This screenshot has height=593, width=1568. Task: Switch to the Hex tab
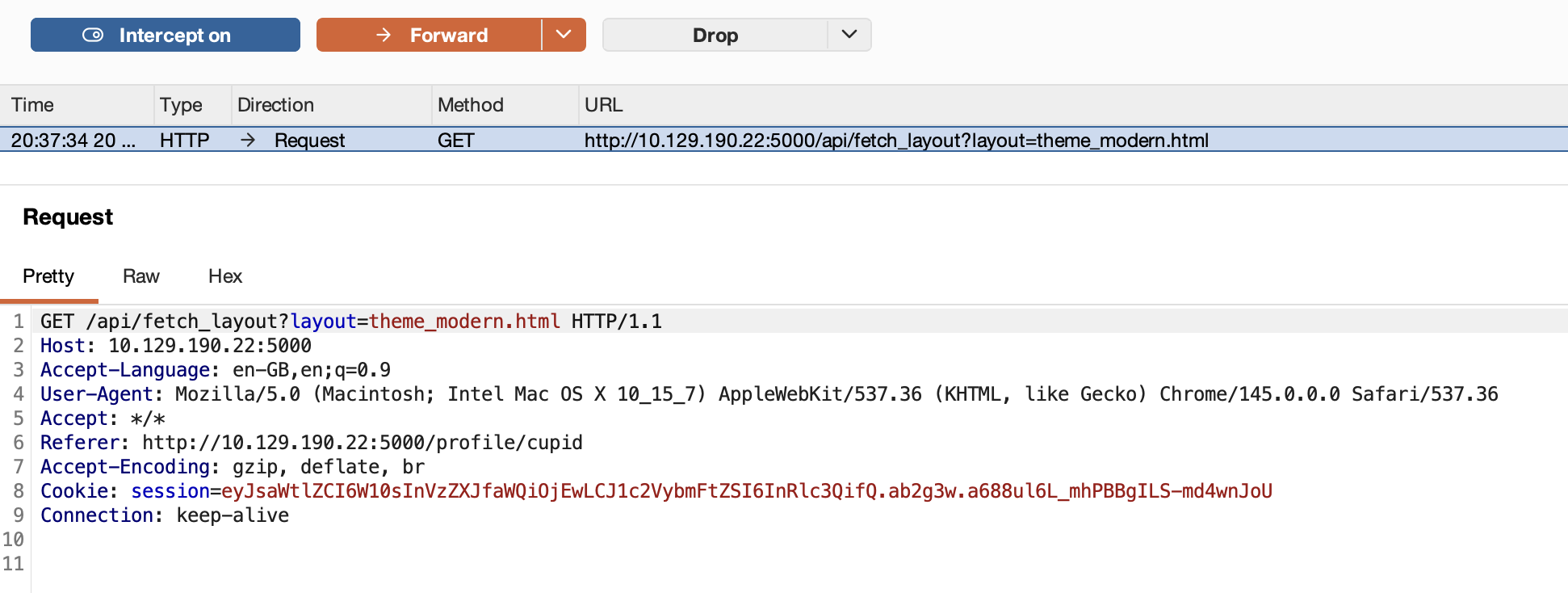click(x=224, y=276)
